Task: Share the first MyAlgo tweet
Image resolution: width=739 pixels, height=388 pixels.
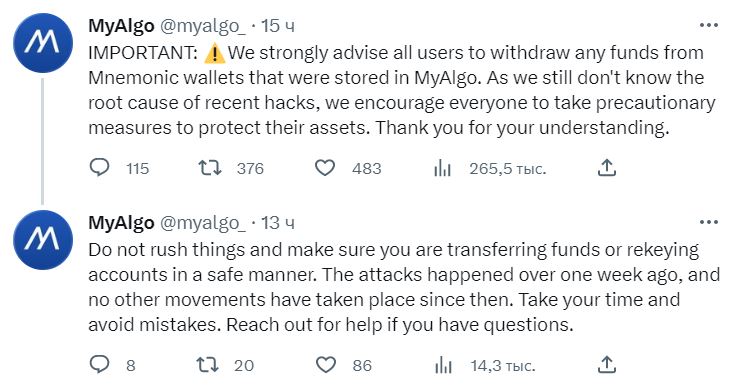Action: pos(607,167)
